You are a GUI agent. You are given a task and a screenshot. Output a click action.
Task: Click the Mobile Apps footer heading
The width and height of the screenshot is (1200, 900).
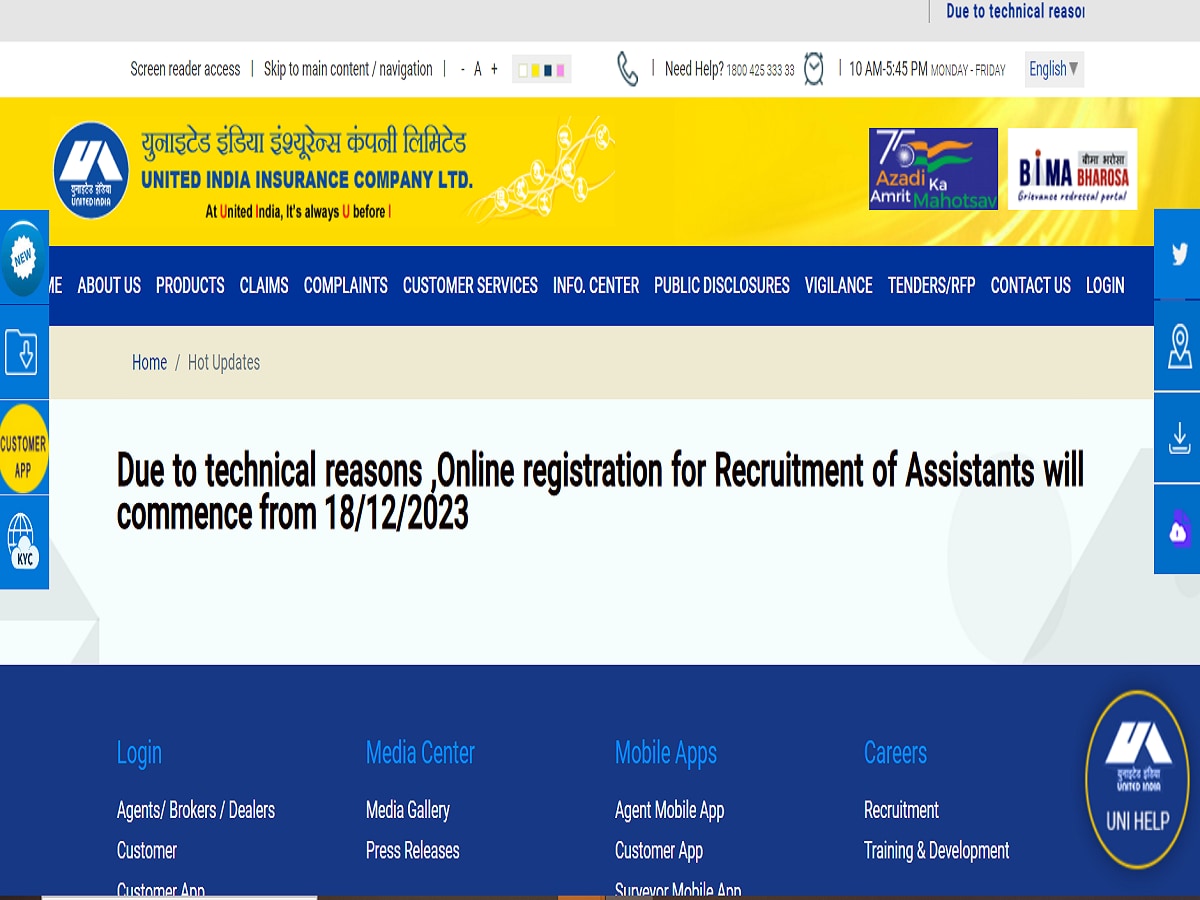tap(666, 753)
